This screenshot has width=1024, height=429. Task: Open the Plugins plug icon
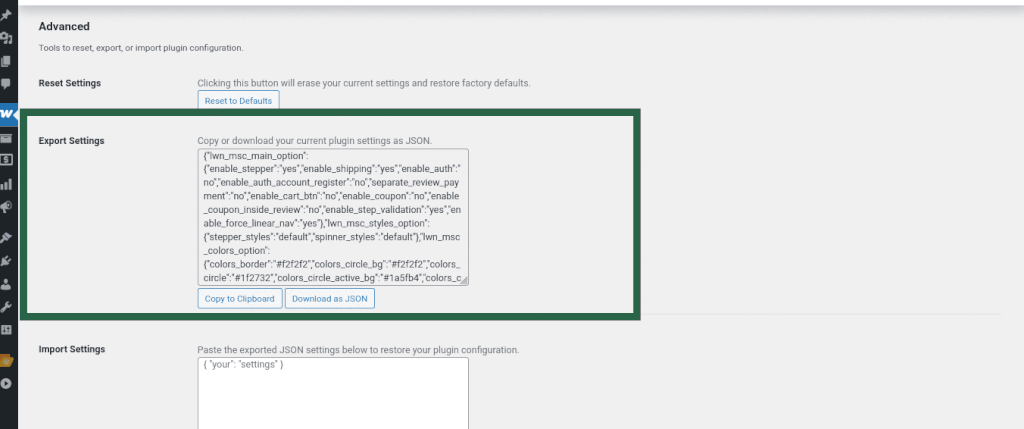(x=6, y=261)
